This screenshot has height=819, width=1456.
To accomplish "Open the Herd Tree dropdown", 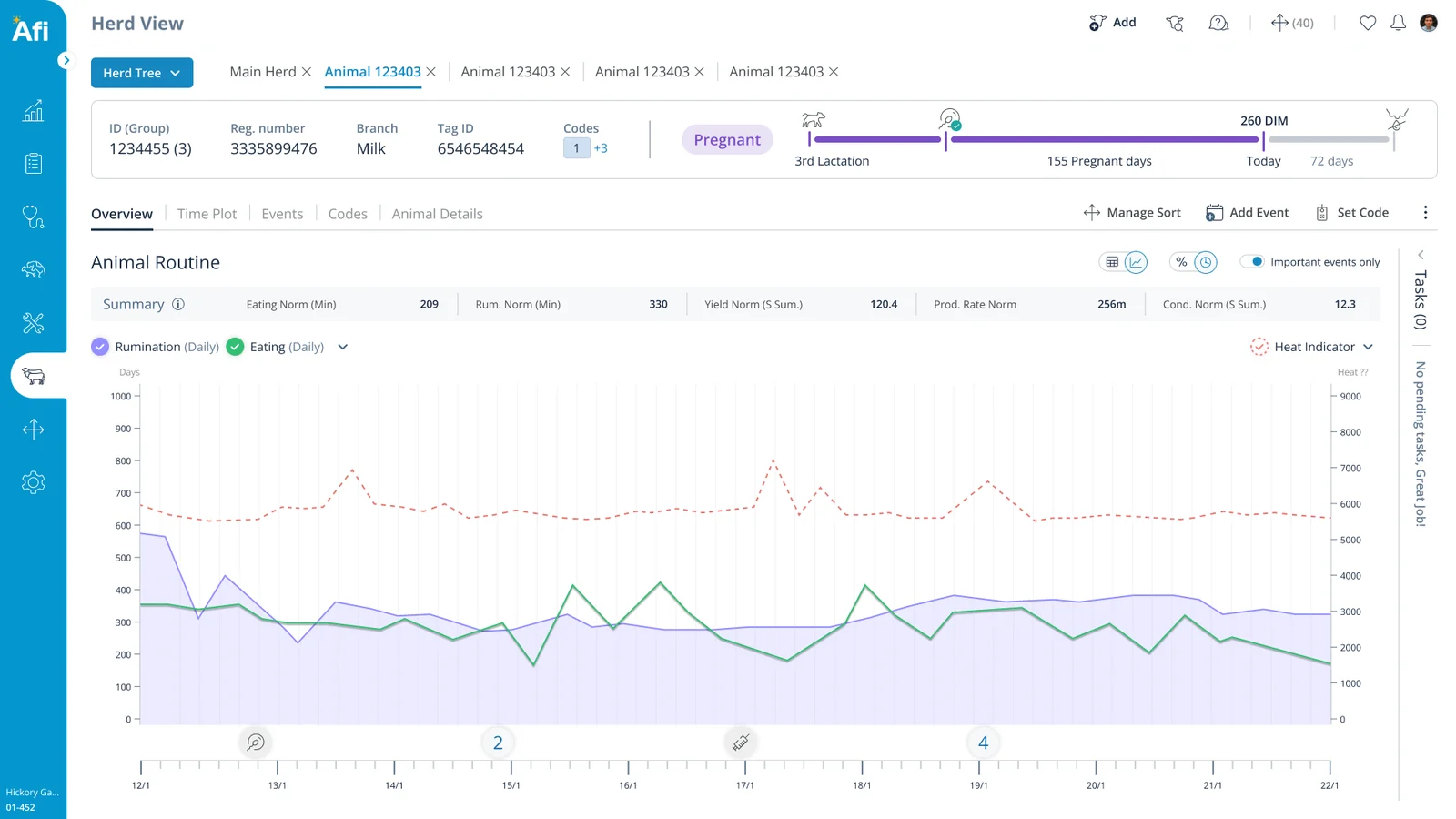I will (142, 73).
